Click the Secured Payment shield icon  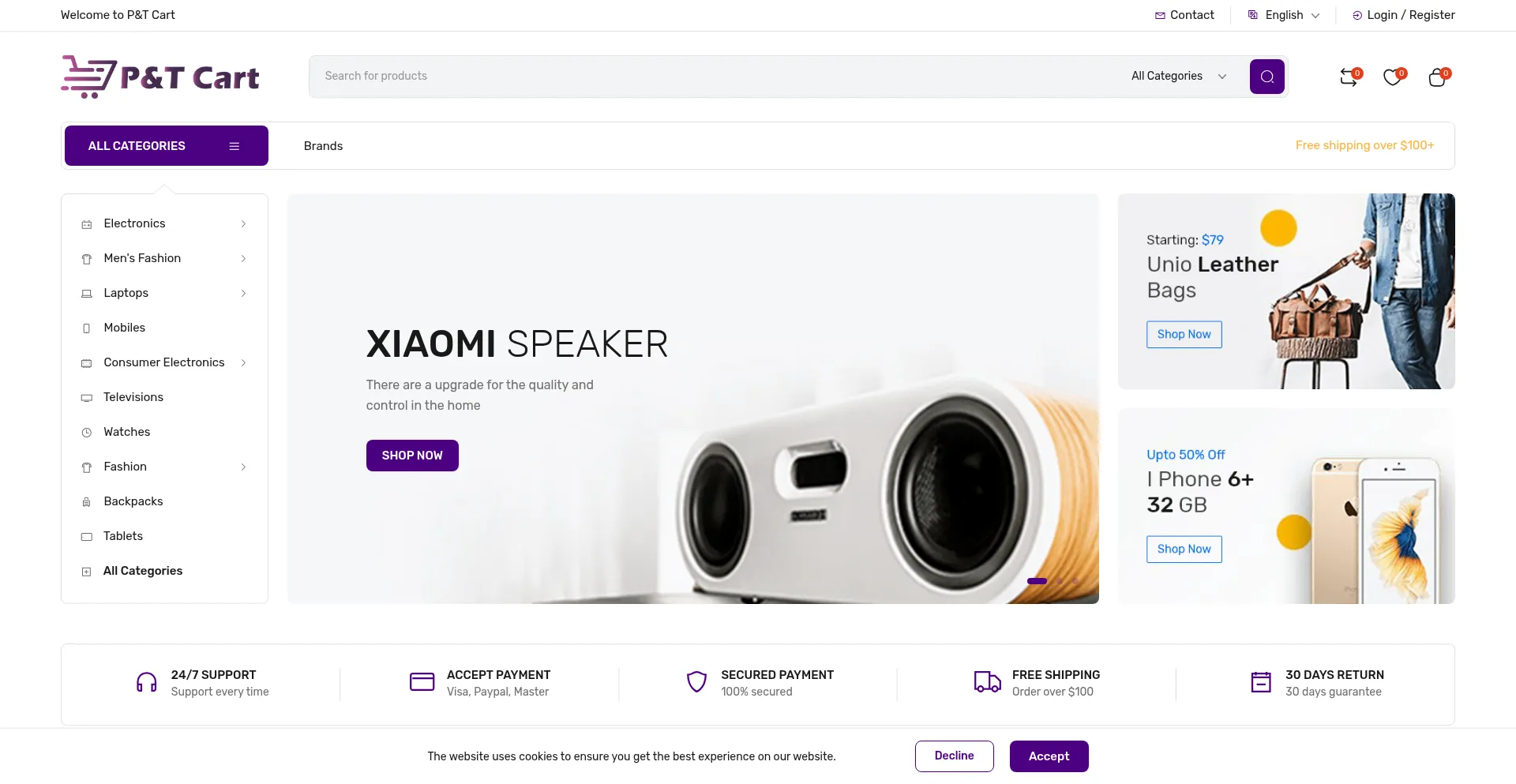pos(696,682)
